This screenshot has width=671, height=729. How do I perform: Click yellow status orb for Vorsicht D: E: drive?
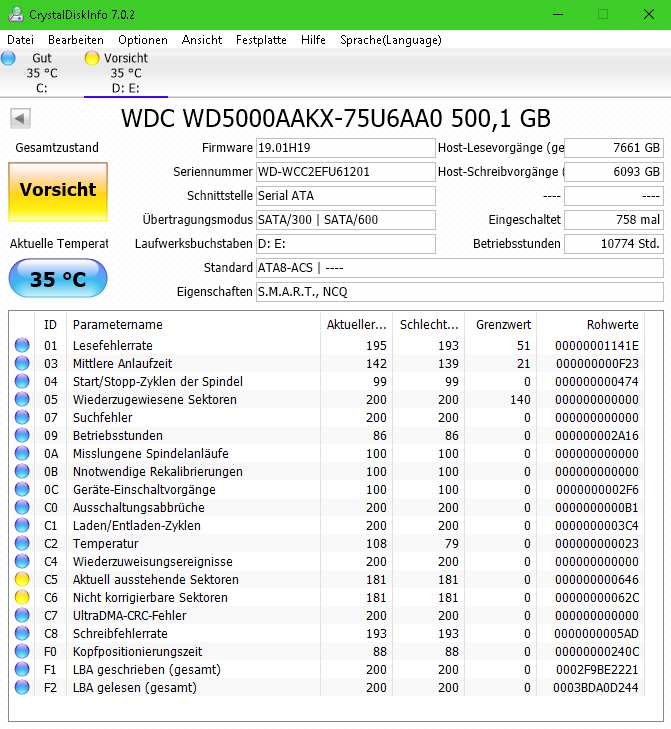[x=92, y=58]
